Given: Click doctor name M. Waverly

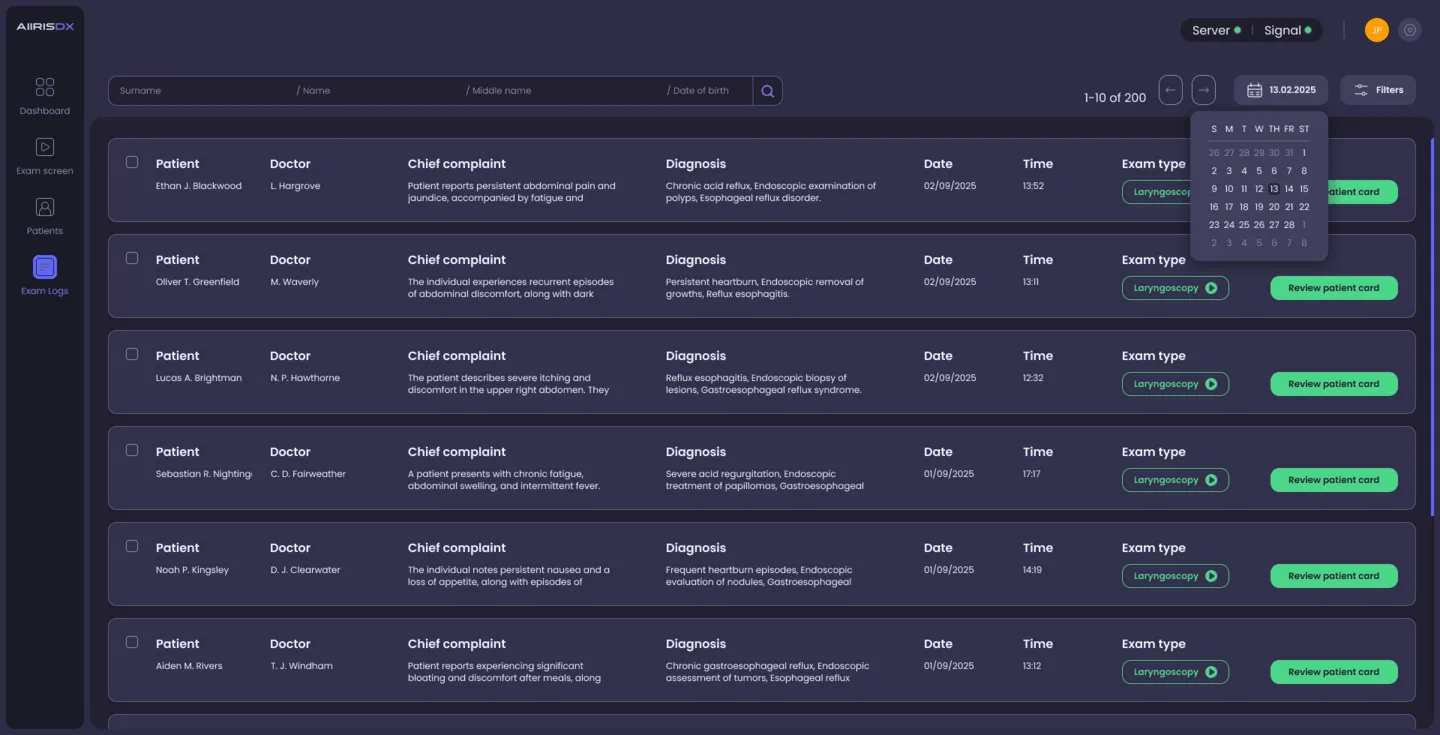Looking at the screenshot, I should [294, 282].
